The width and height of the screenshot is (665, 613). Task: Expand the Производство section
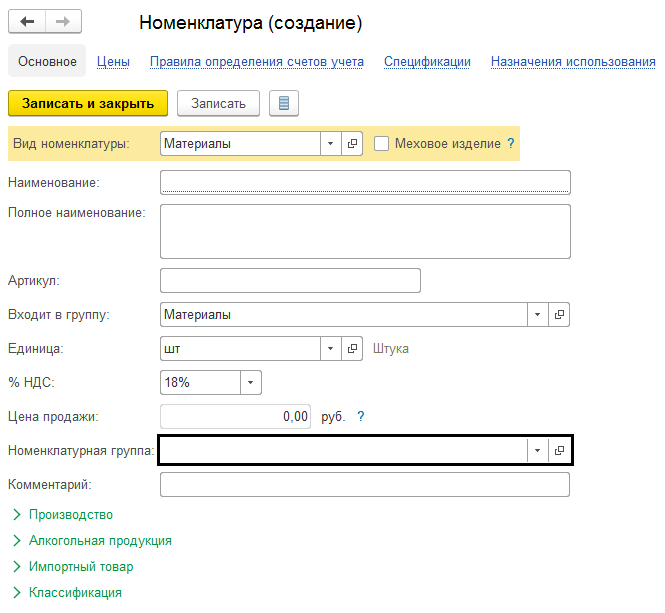[x=70, y=515]
